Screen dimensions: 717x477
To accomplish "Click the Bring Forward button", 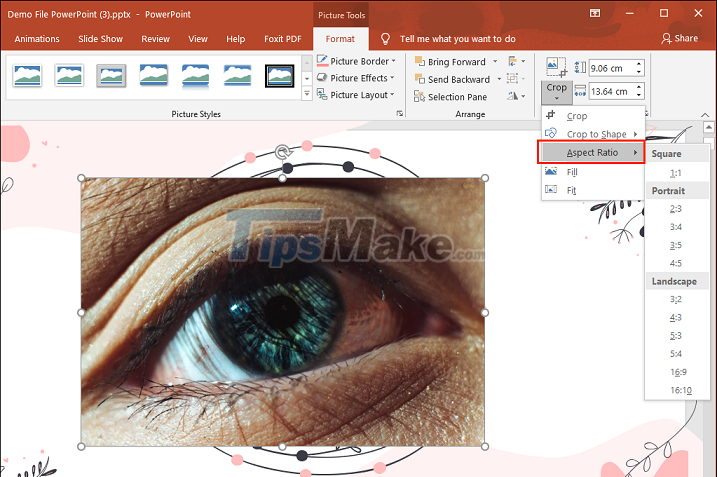I will [x=450, y=62].
